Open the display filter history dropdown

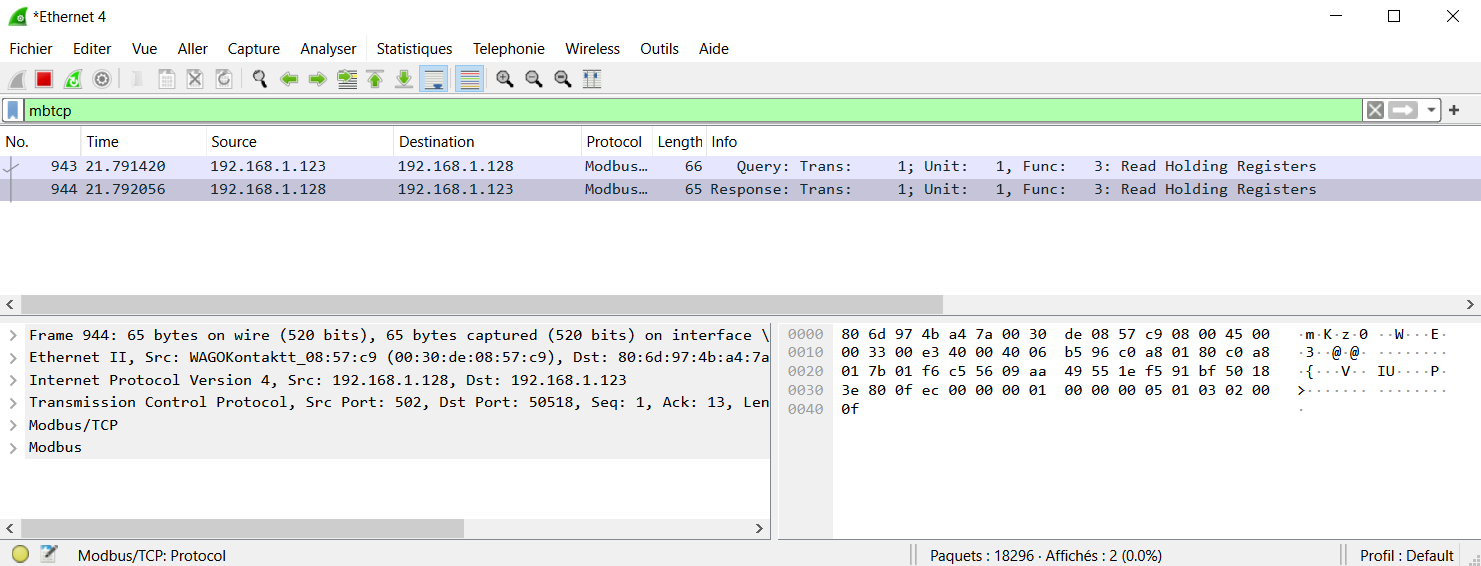[1432, 110]
